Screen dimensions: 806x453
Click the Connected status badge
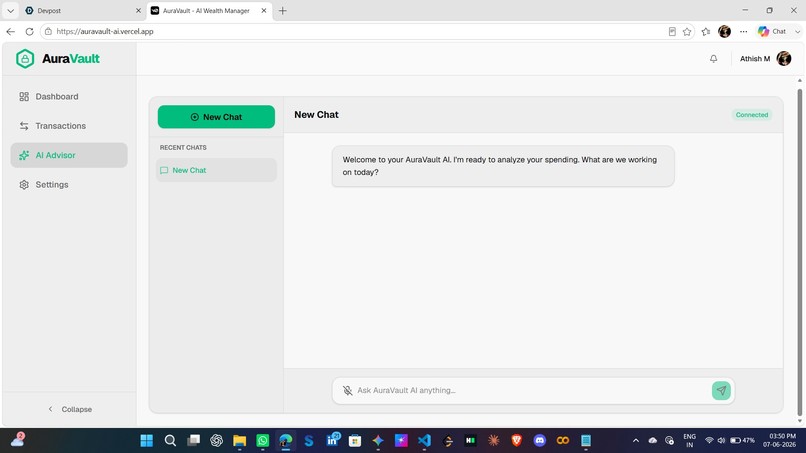click(752, 115)
